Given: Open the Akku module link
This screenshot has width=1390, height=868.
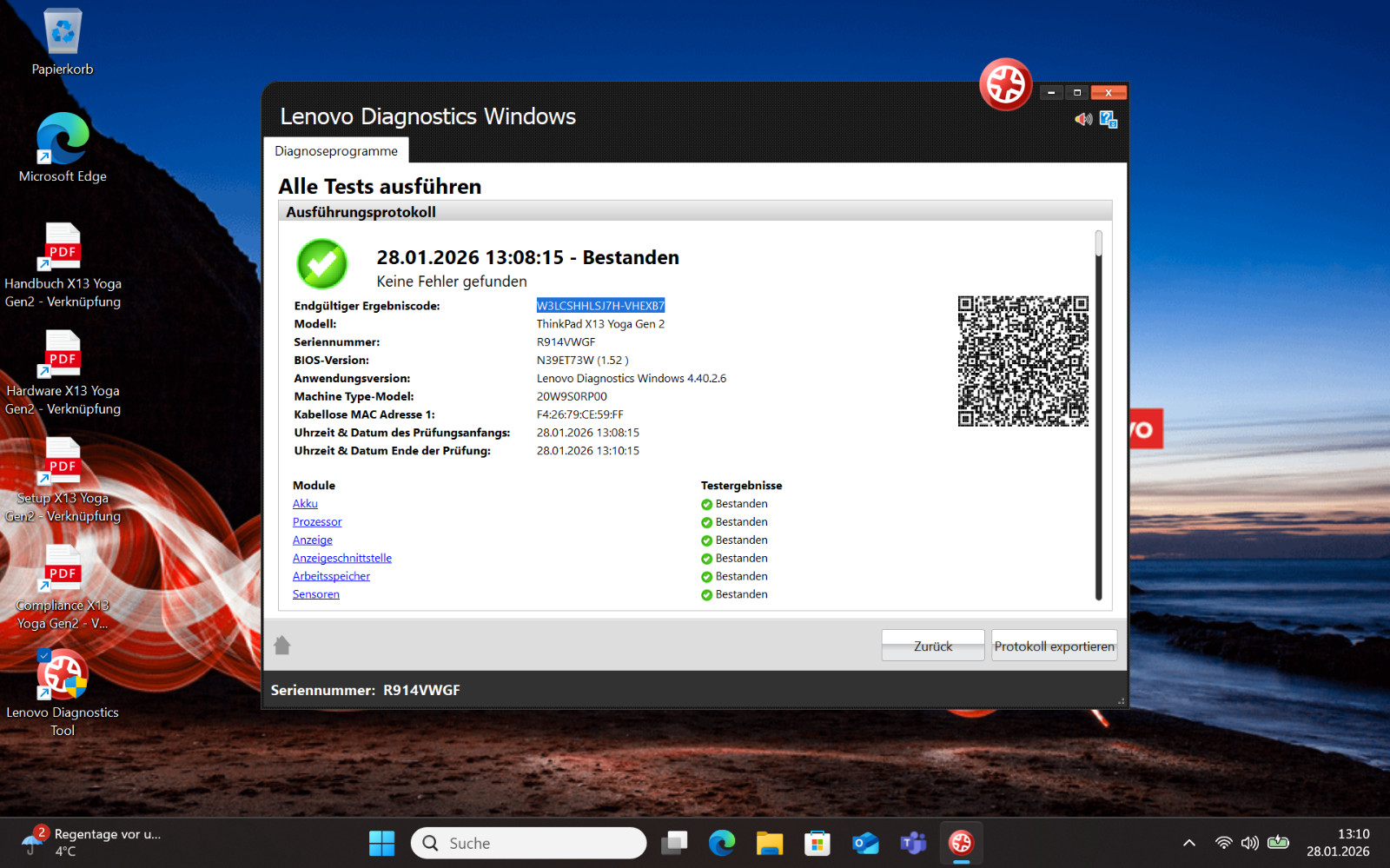Looking at the screenshot, I should pos(305,504).
